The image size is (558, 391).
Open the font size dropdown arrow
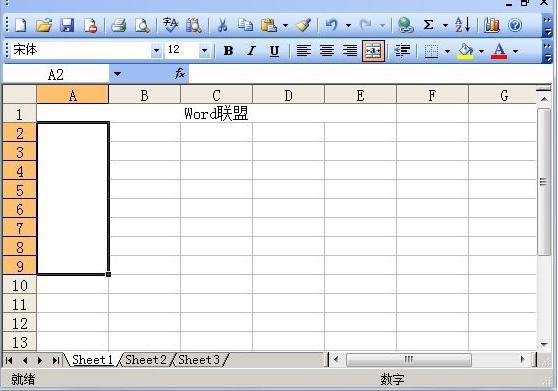click(204, 51)
